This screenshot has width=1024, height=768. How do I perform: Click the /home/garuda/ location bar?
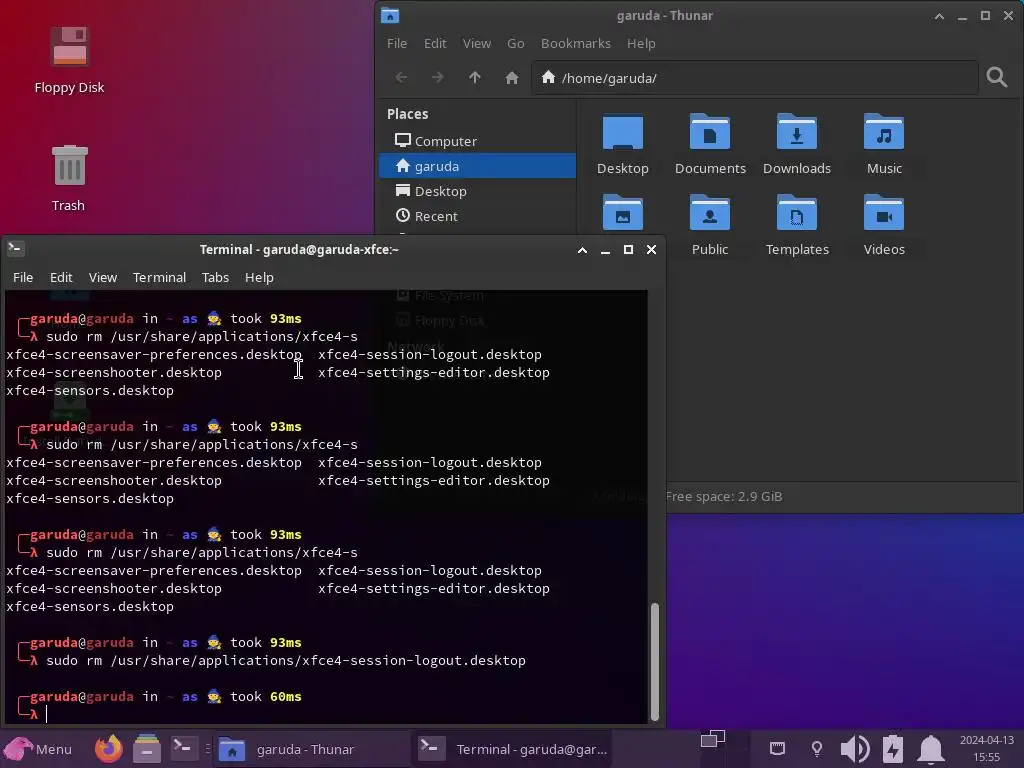pos(754,78)
